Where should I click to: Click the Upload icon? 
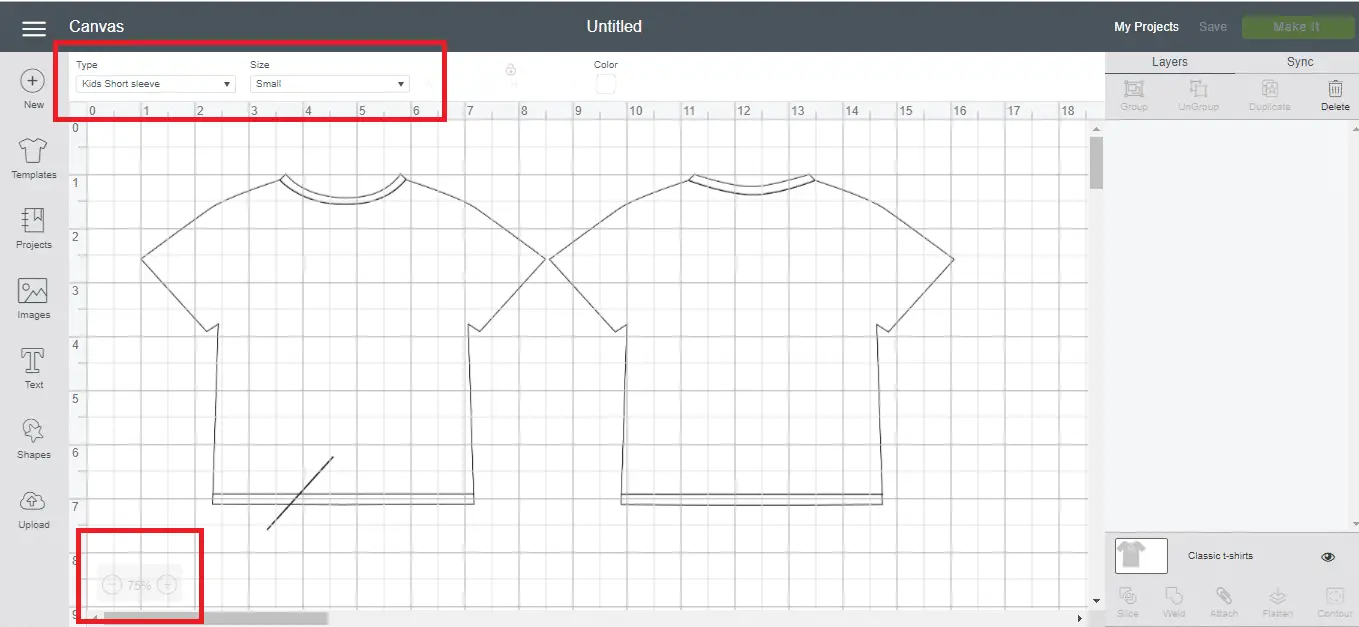click(x=33, y=502)
